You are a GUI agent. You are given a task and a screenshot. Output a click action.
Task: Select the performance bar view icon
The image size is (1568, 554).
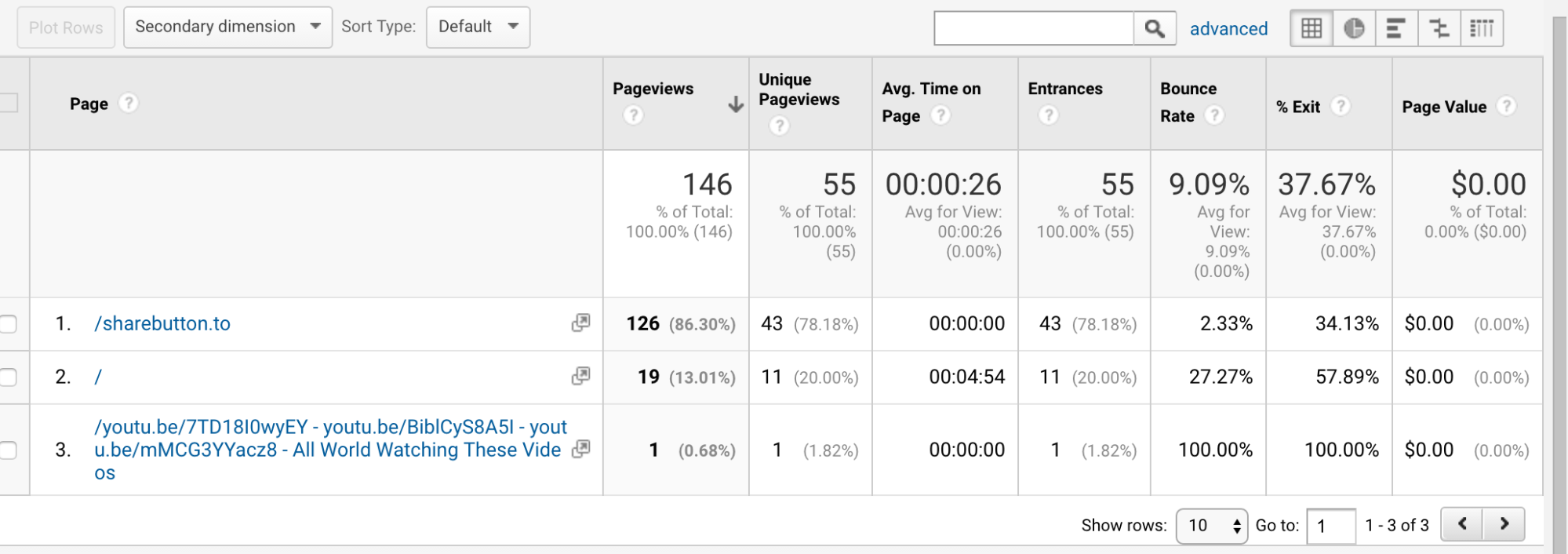[1395, 29]
